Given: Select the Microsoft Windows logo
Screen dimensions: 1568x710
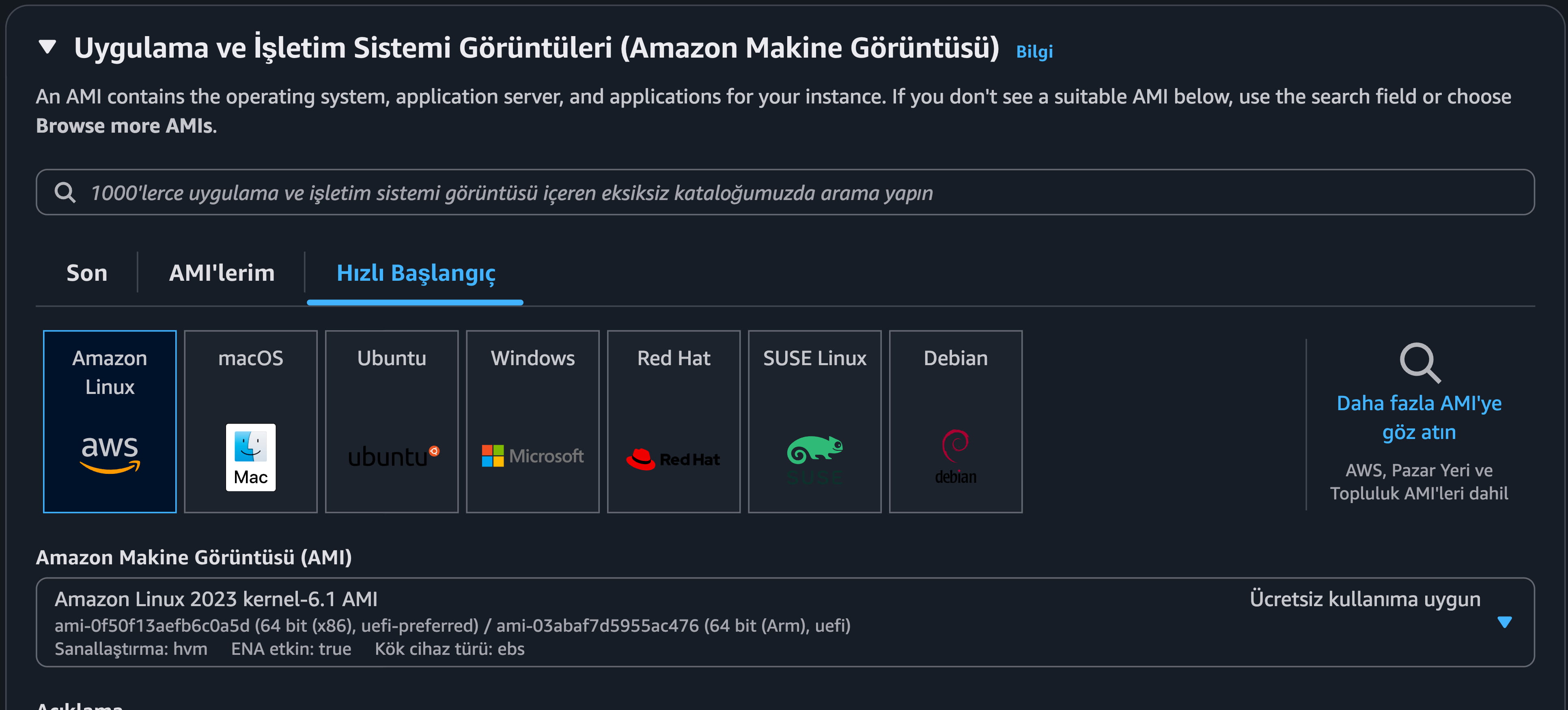Looking at the screenshot, I should click(x=532, y=456).
